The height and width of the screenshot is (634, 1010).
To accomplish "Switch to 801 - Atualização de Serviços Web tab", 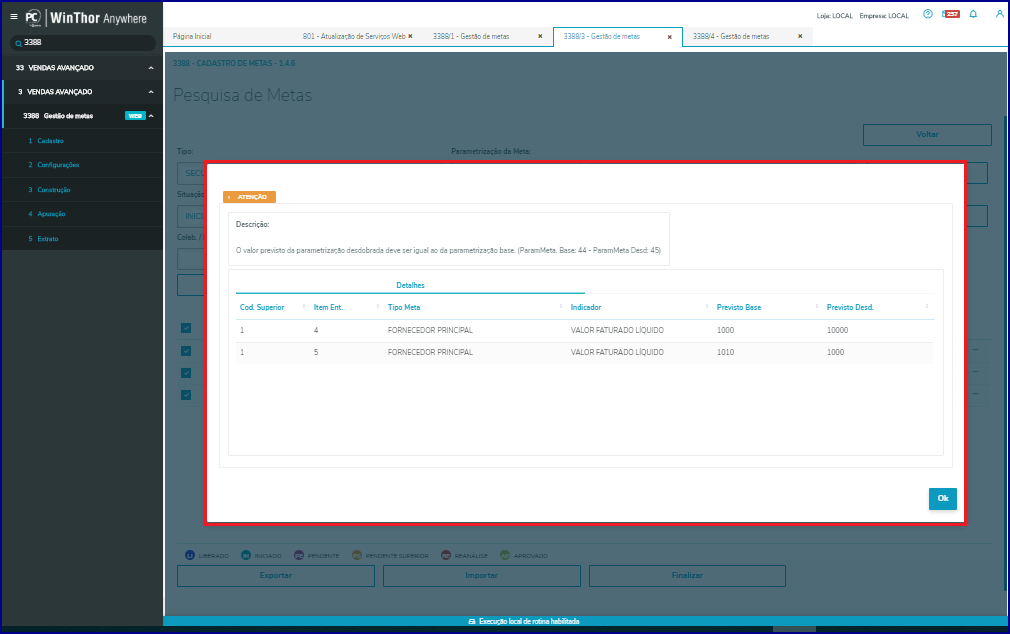I will pos(354,37).
